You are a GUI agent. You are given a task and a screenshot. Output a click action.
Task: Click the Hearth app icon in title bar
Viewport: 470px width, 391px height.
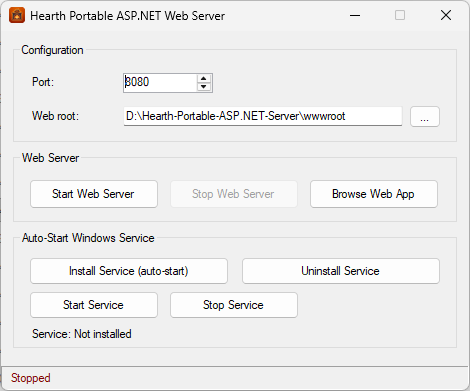click(x=17, y=15)
